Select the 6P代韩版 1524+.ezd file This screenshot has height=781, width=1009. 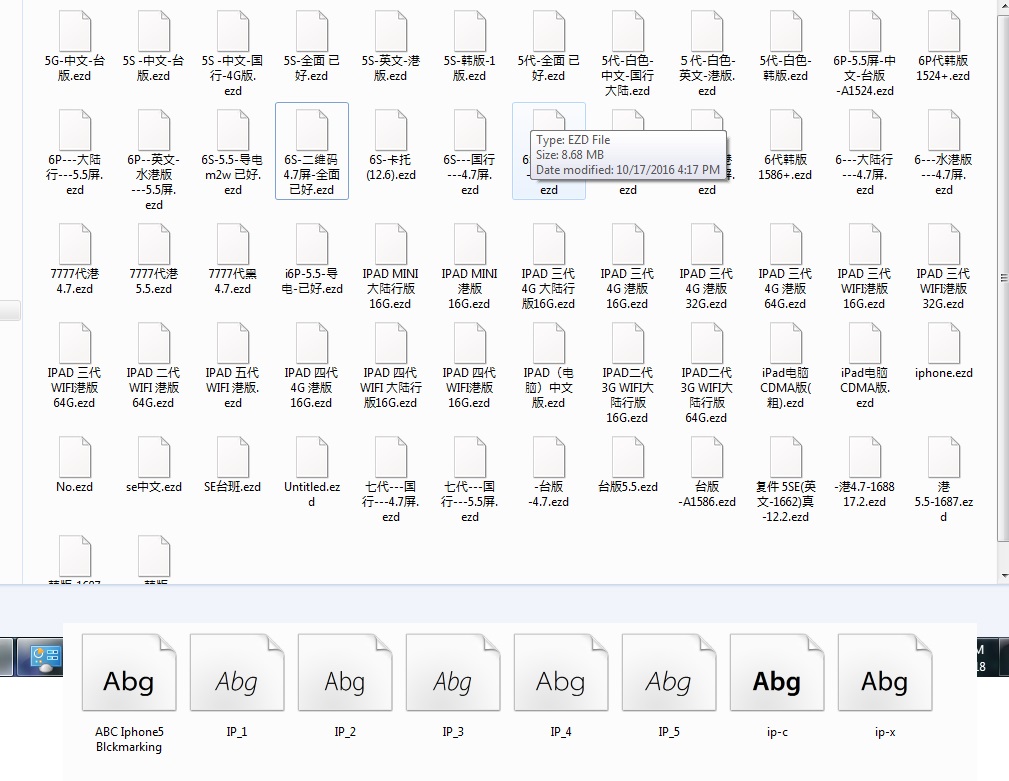point(943,33)
